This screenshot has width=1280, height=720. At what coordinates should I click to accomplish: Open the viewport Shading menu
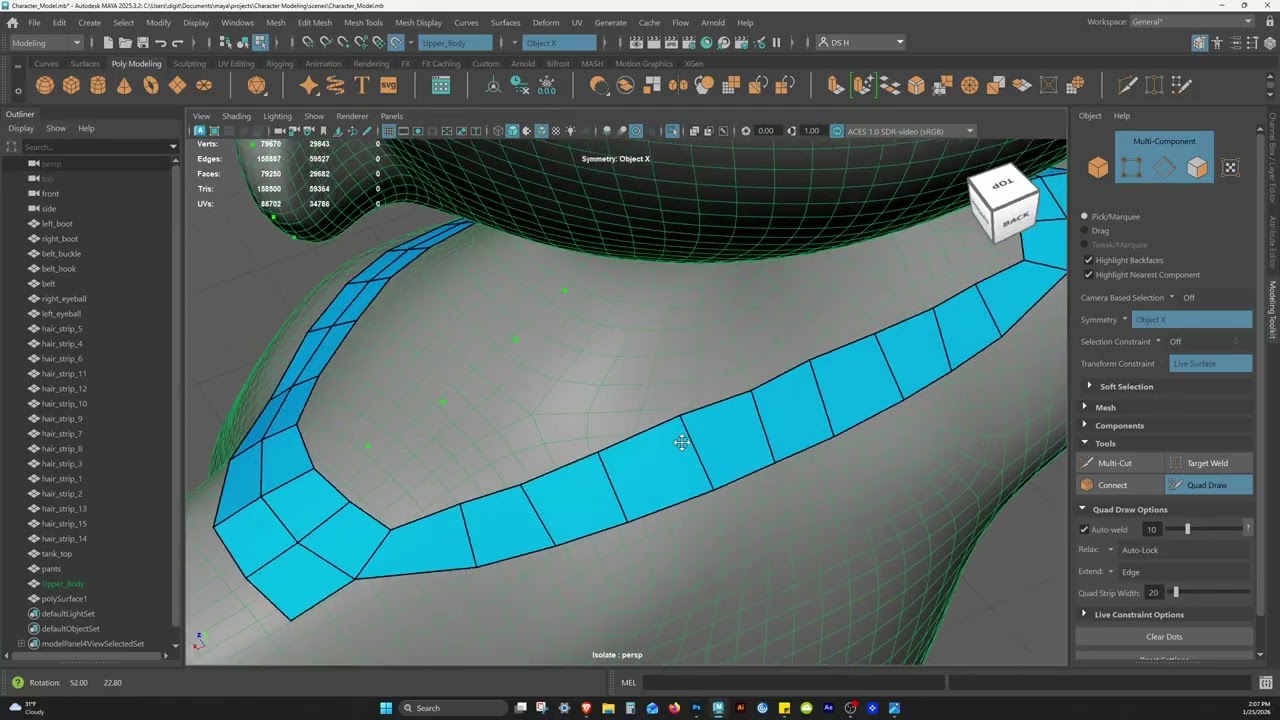pos(236,116)
